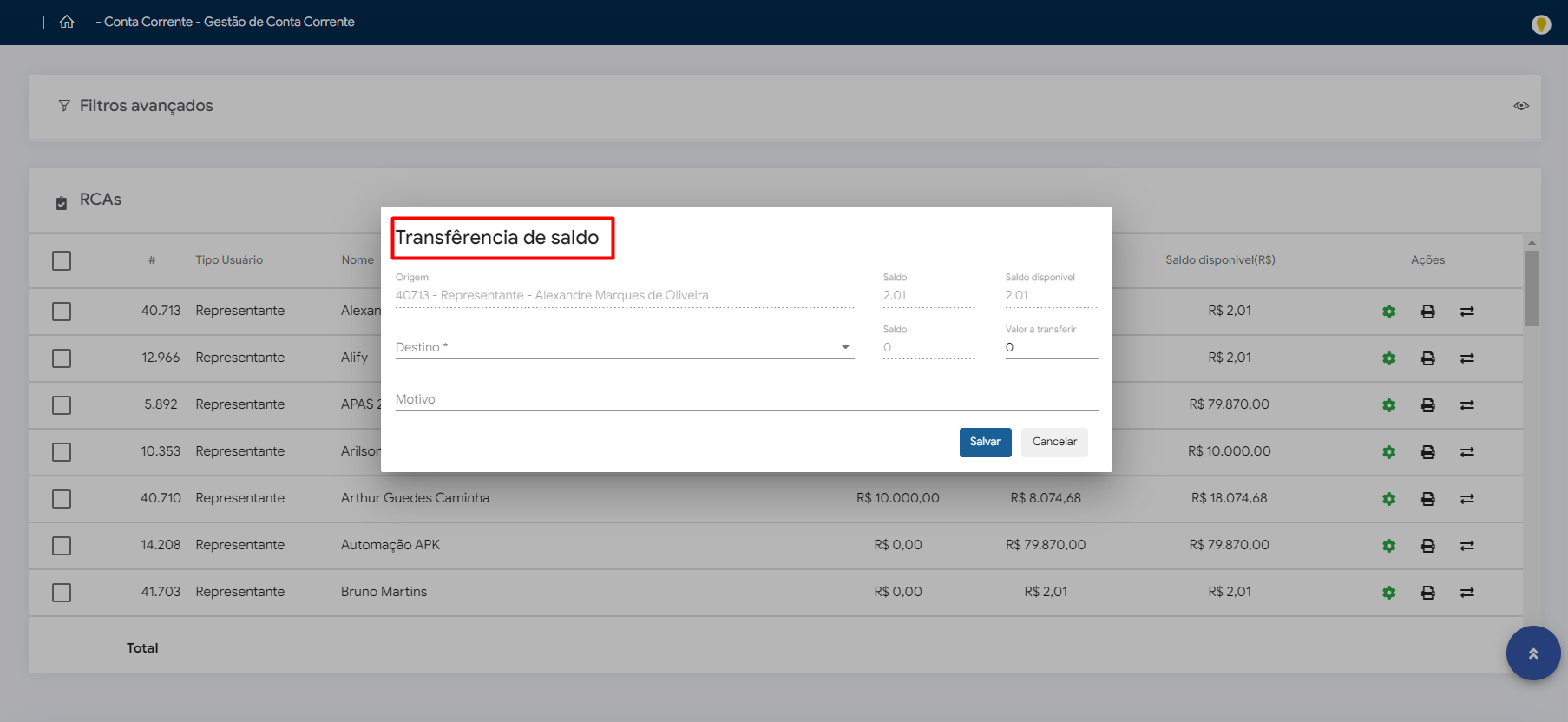Tick the checkbox for Bruno Martins row
Image resolution: width=1568 pixels, height=722 pixels.
coord(62,593)
